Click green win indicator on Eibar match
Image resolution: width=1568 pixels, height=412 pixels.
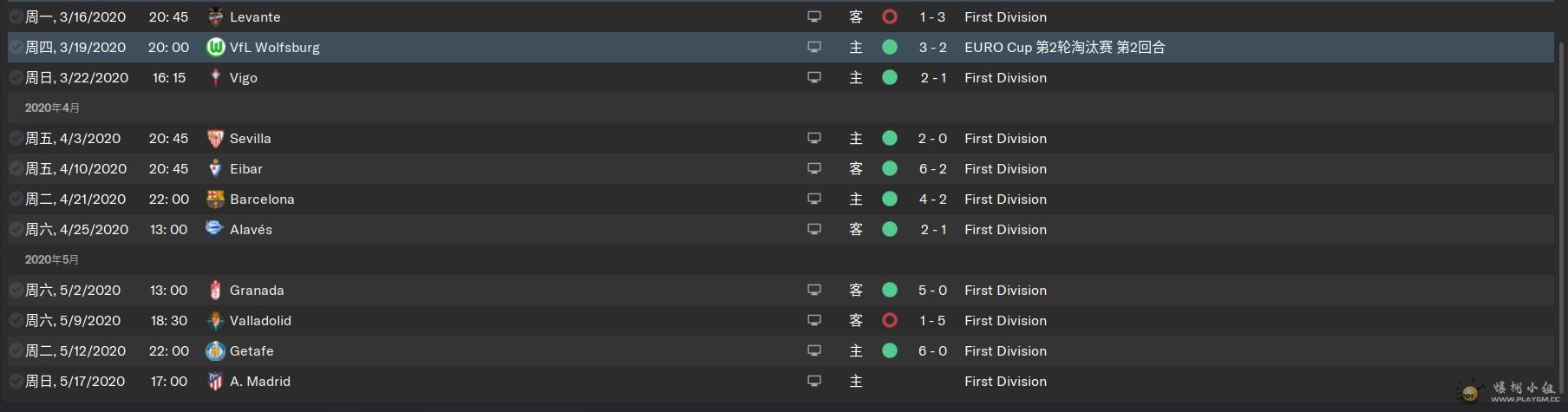[x=889, y=168]
